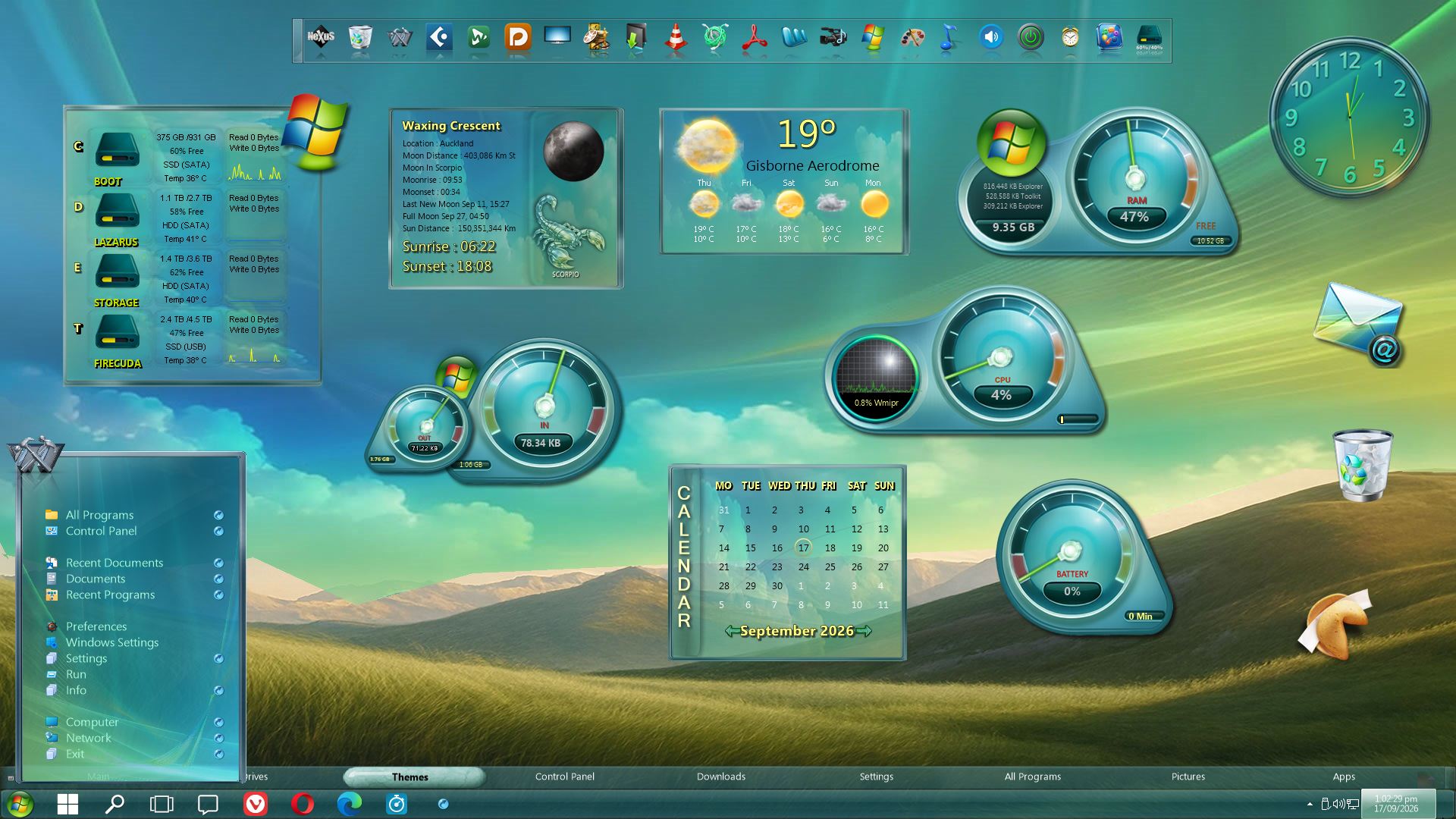
Task: Select the Themes tab in the shelf
Action: point(410,777)
